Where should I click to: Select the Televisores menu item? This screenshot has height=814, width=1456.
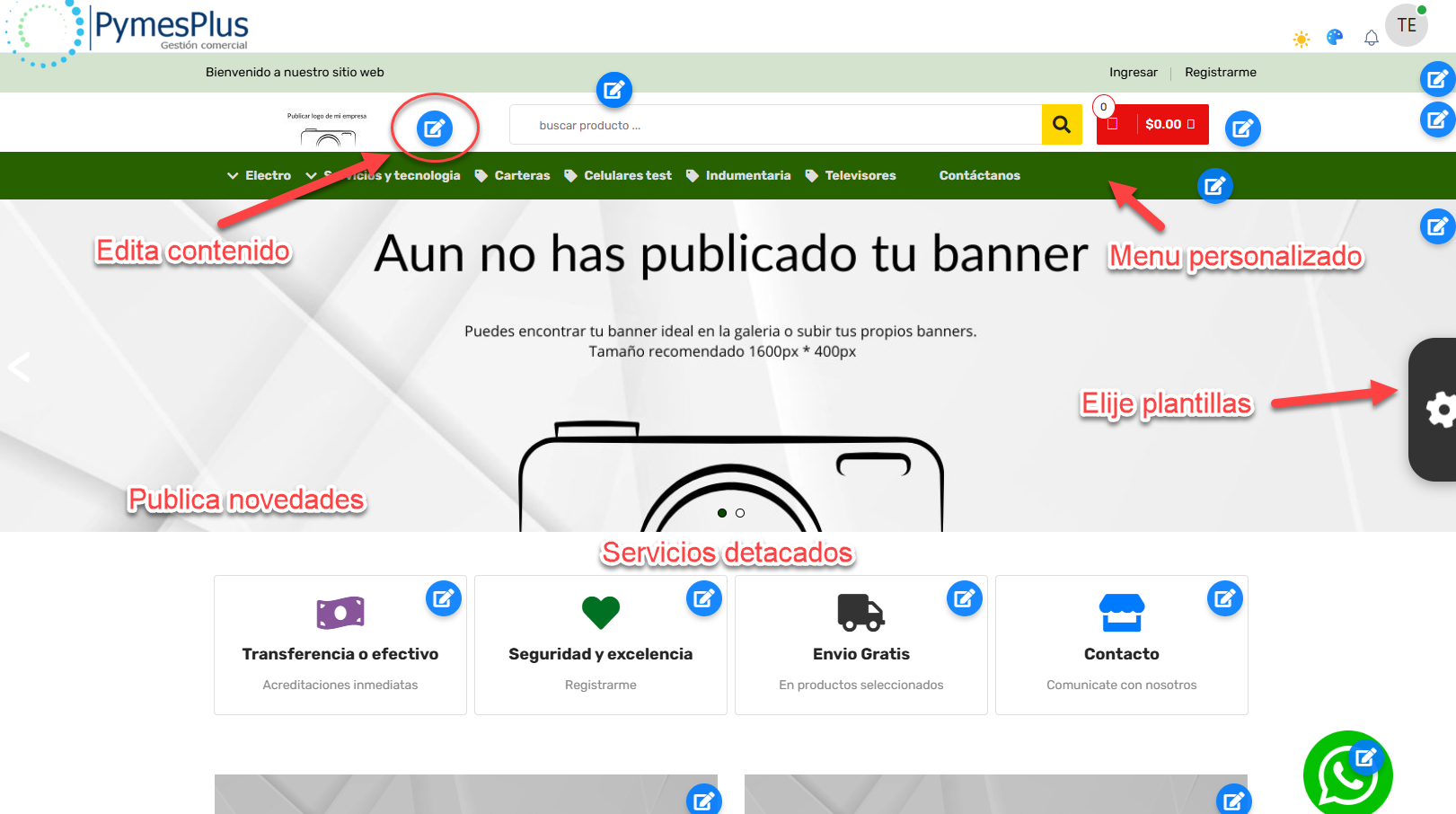point(860,175)
